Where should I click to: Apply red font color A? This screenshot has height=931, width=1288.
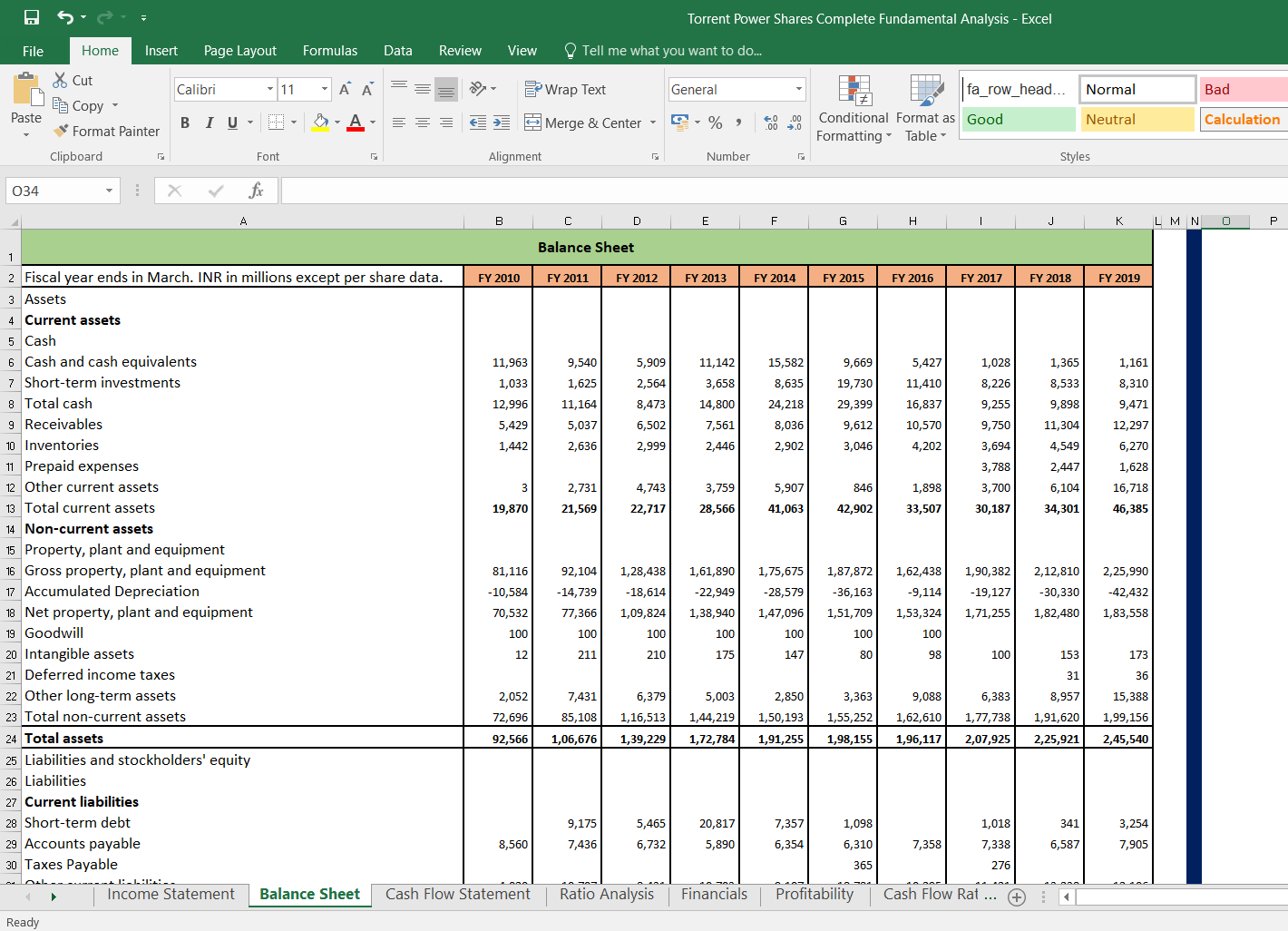coord(356,122)
